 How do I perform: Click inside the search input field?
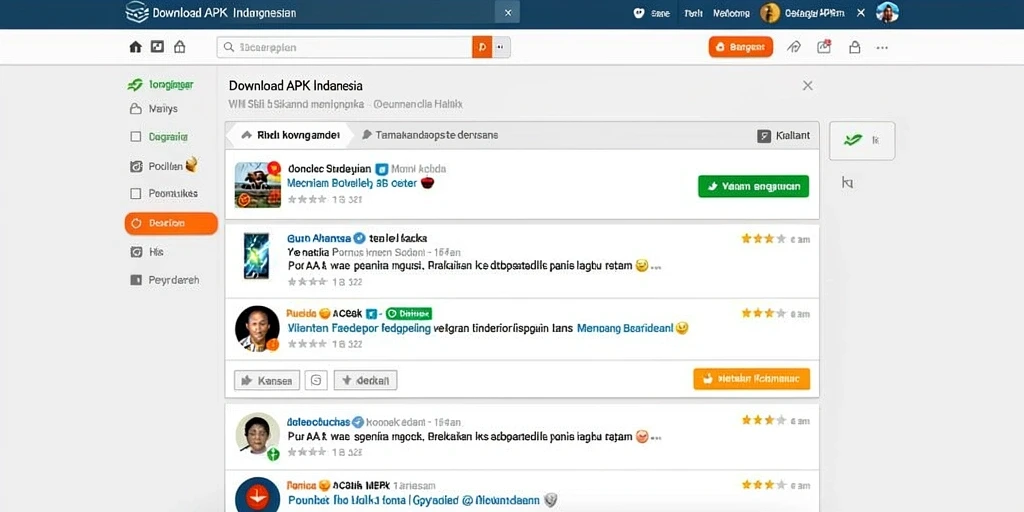tap(345, 47)
